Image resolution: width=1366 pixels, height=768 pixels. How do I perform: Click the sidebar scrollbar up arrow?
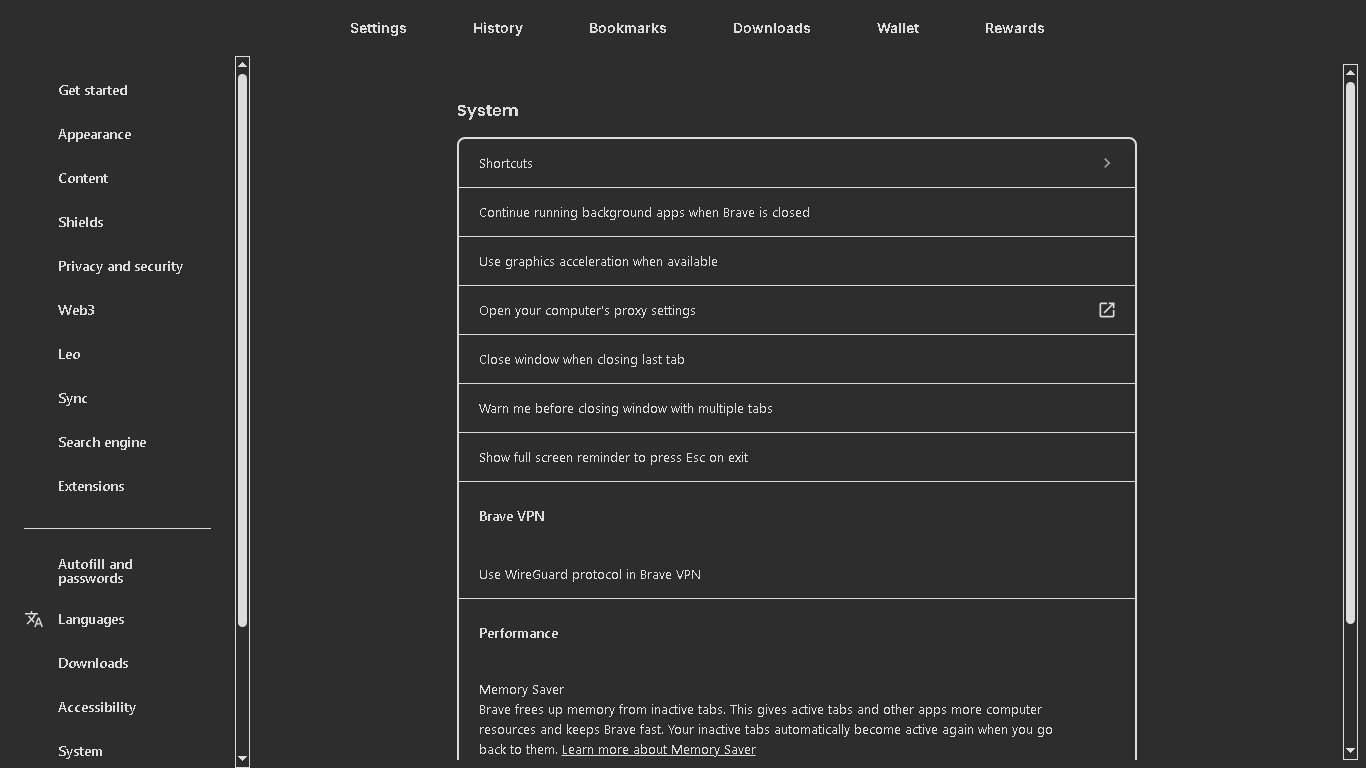click(x=242, y=64)
